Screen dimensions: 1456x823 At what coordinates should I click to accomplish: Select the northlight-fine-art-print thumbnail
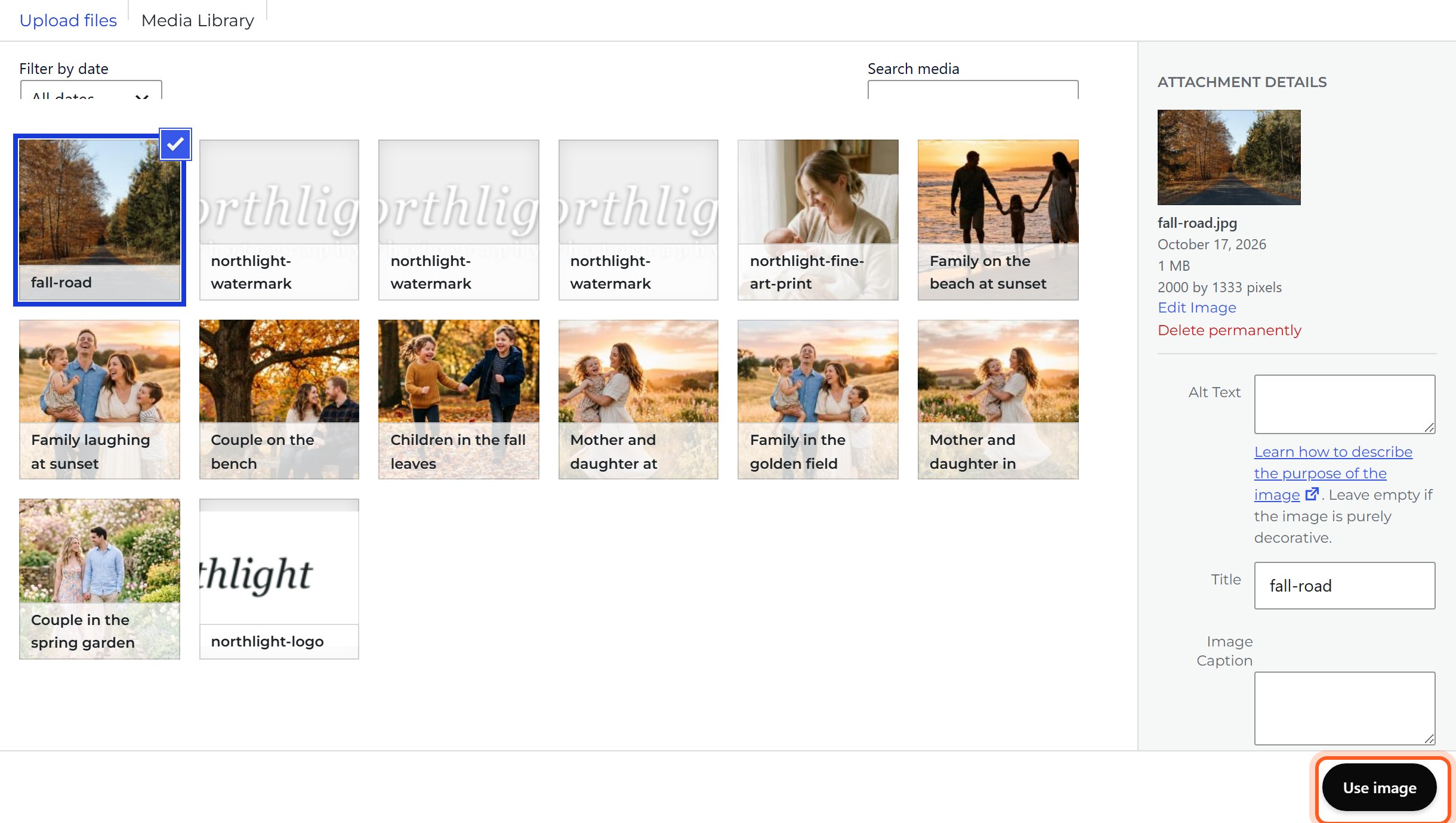click(818, 219)
